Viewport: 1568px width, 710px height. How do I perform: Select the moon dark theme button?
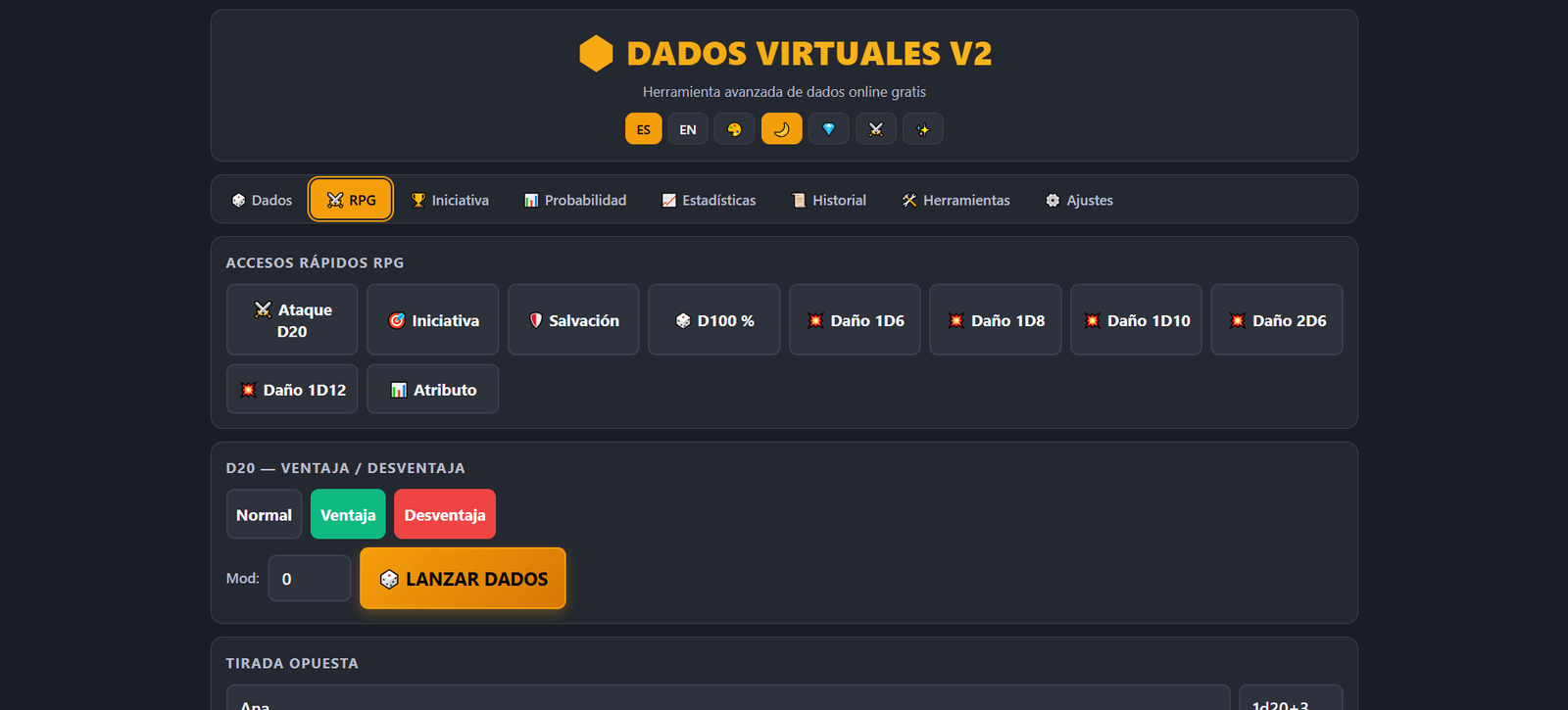point(782,129)
